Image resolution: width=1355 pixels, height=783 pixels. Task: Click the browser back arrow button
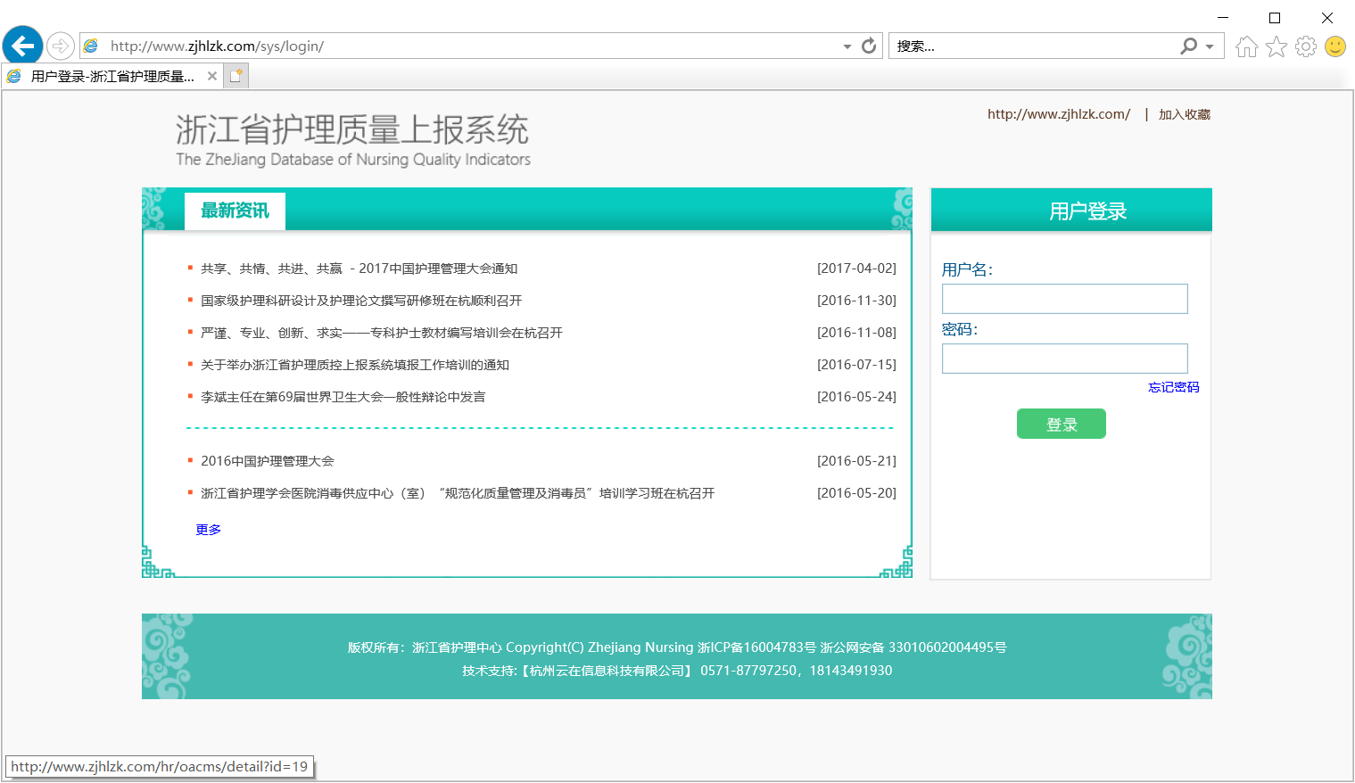click(x=23, y=46)
